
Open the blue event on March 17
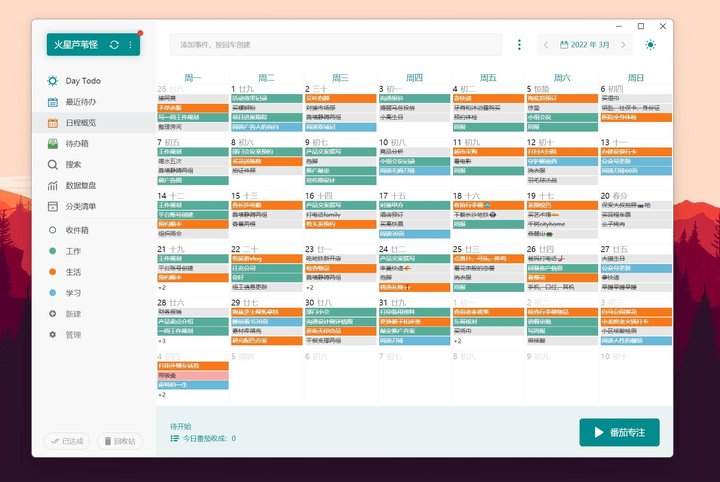(x=415, y=234)
